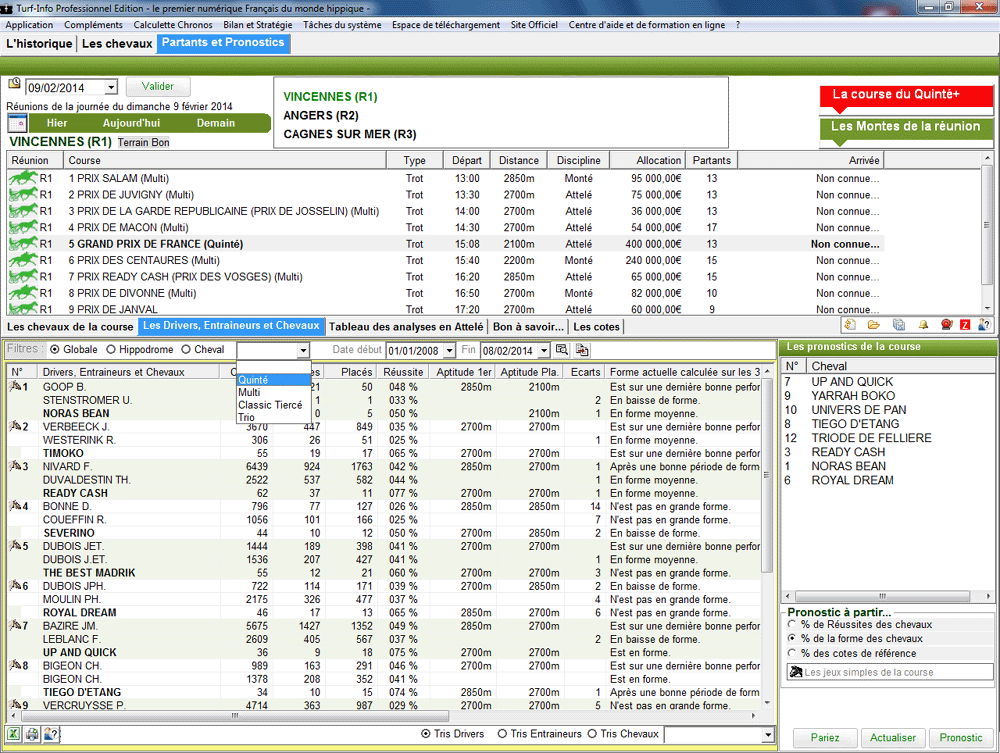Click the open folder icon
Screen dimensions: 1000x753
click(x=873, y=325)
